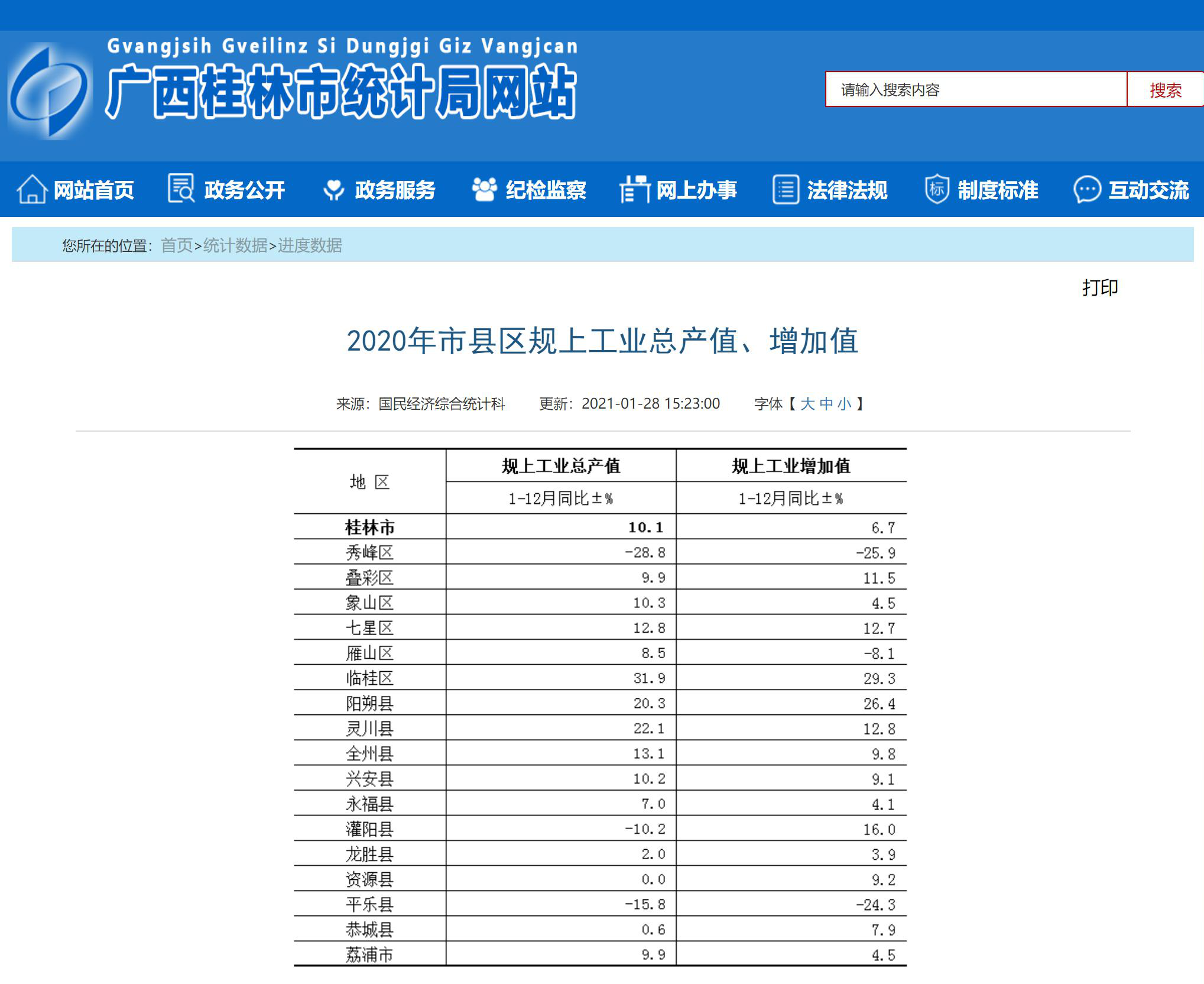Set the font size to 中
The width and height of the screenshot is (1204, 984).
(826, 404)
